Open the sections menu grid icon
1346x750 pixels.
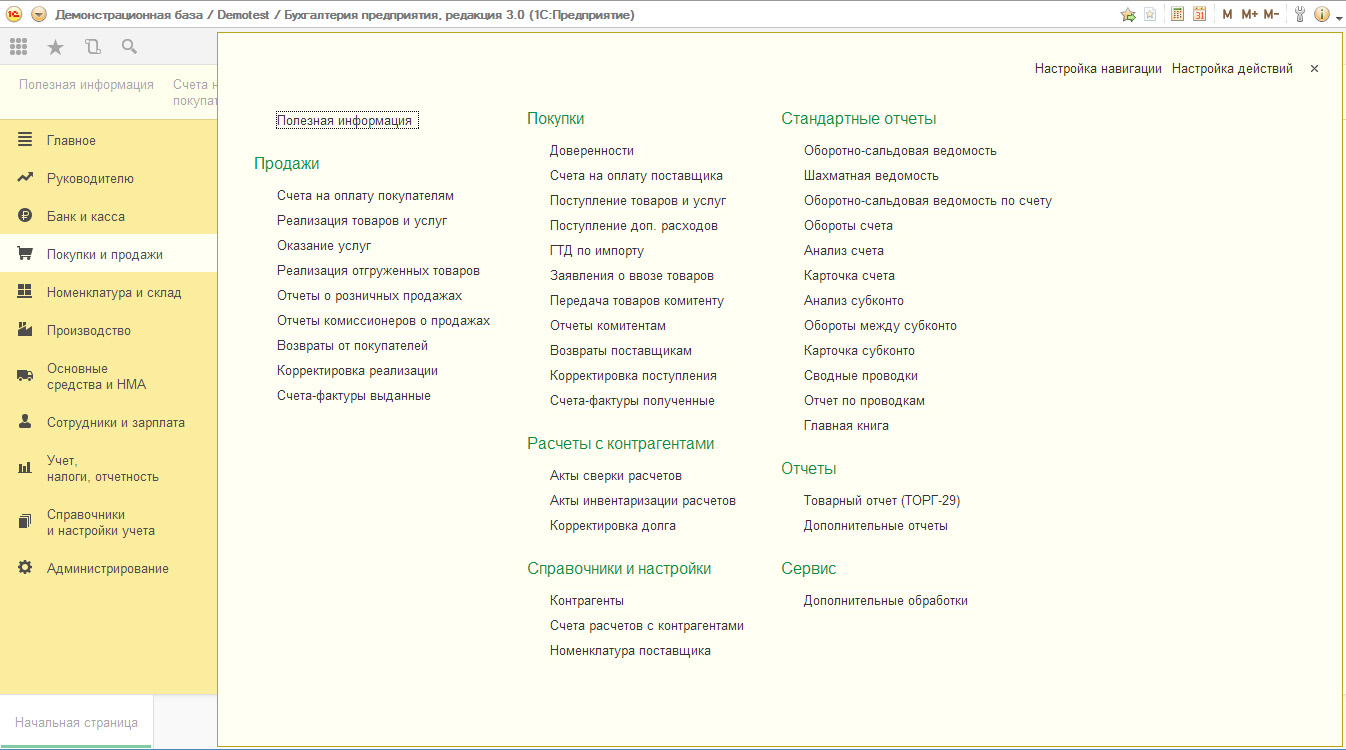tap(18, 47)
